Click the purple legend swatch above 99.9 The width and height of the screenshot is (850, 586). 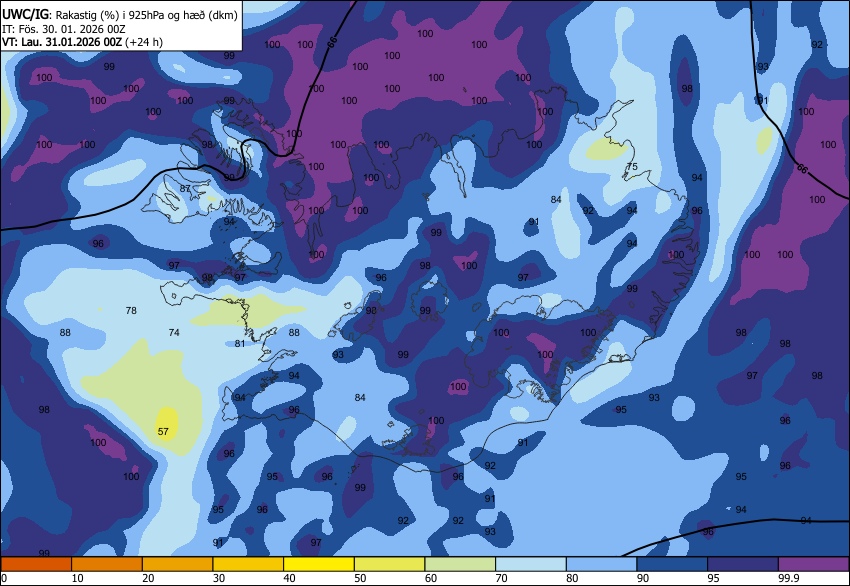pyautogui.click(x=814, y=564)
